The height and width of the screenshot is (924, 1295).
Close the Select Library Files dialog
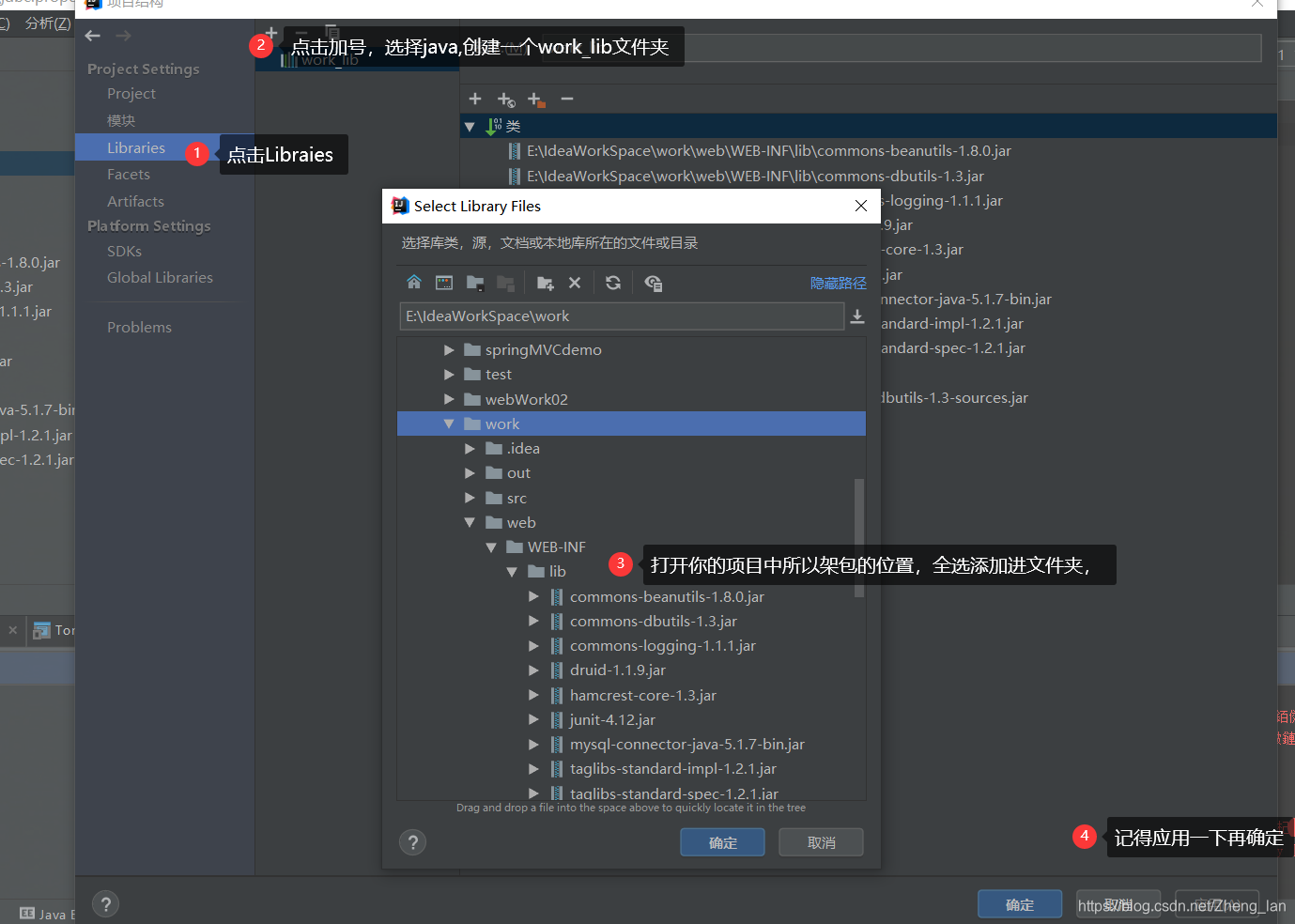pos(861,206)
